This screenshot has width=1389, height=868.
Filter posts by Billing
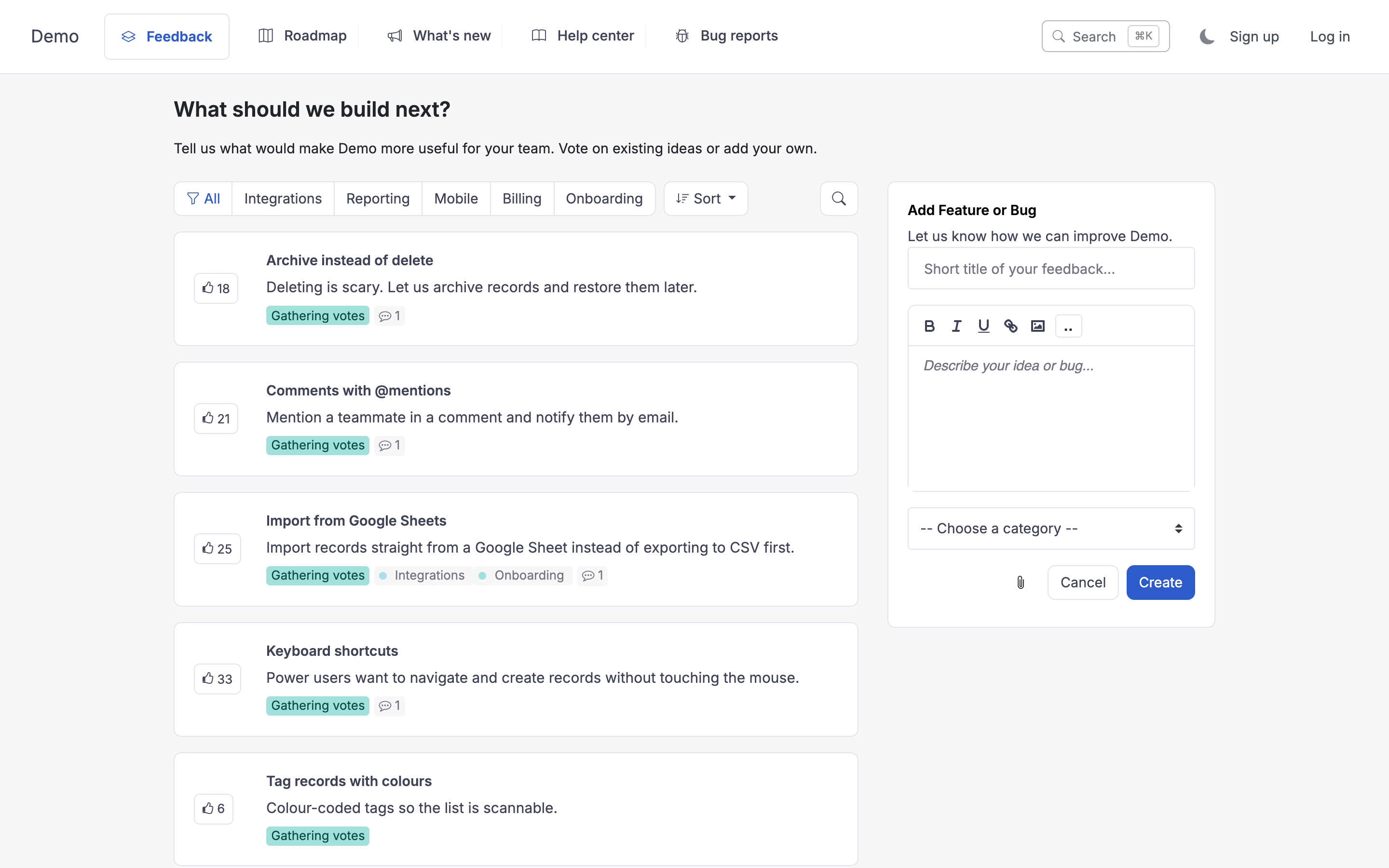[x=522, y=199]
